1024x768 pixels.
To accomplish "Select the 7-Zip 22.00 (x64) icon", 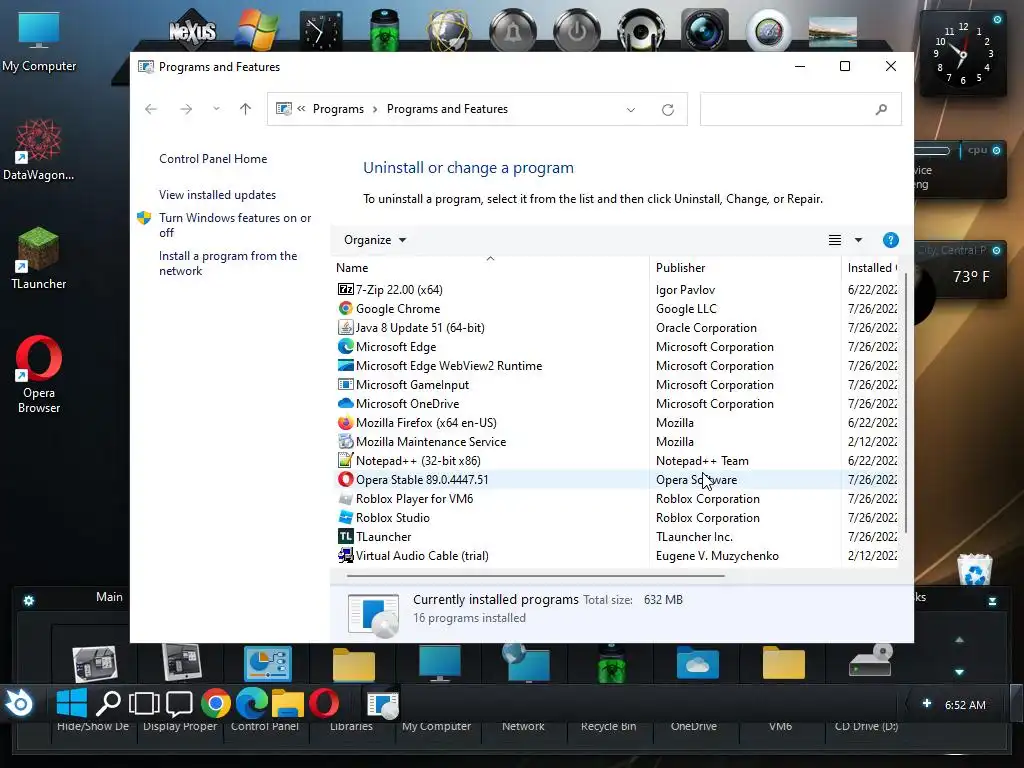I will tap(345, 289).
